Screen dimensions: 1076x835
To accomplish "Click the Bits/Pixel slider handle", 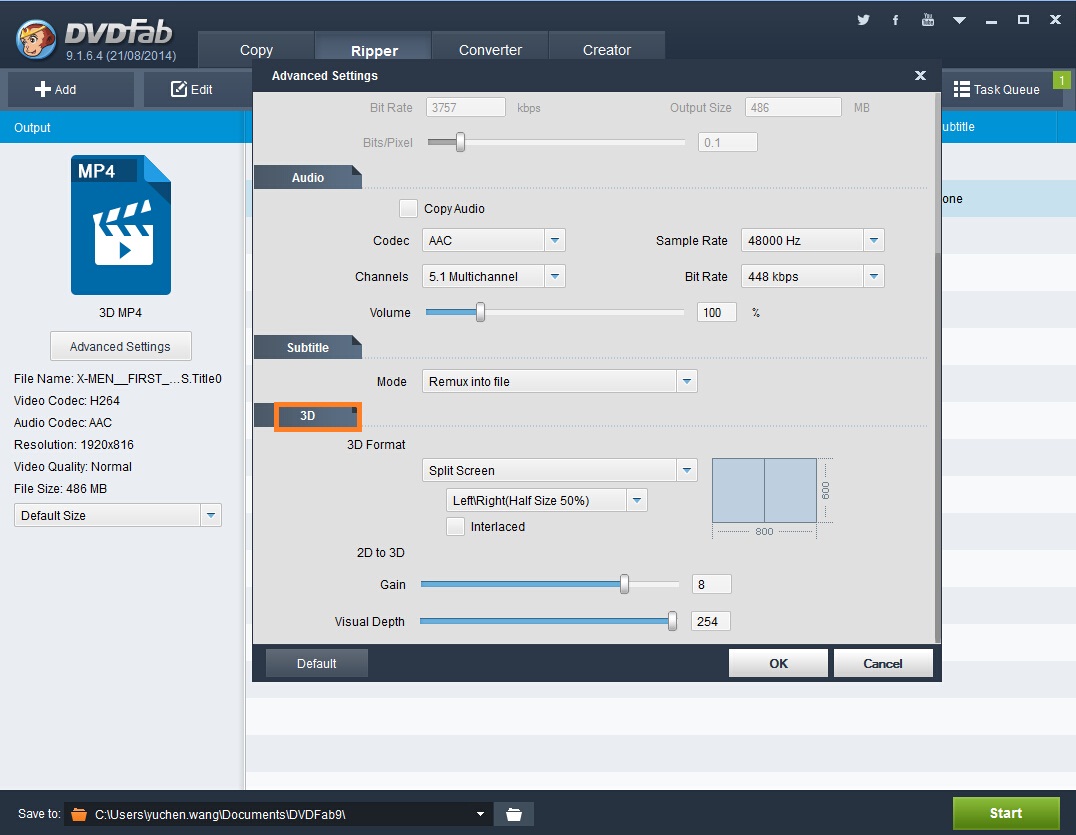I will point(460,142).
